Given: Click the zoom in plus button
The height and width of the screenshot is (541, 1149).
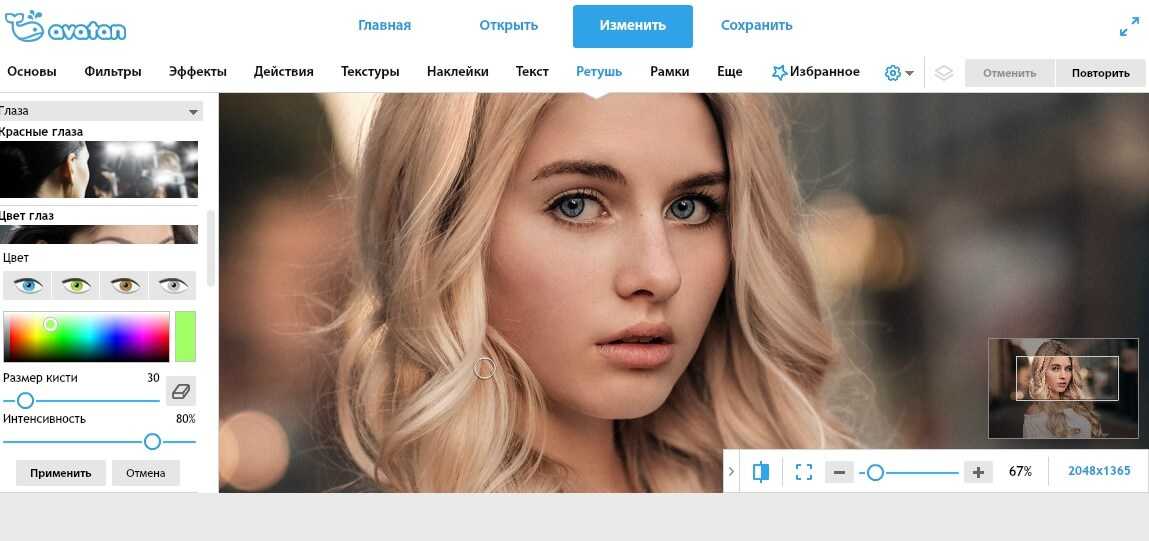Looking at the screenshot, I should click(978, 473).
